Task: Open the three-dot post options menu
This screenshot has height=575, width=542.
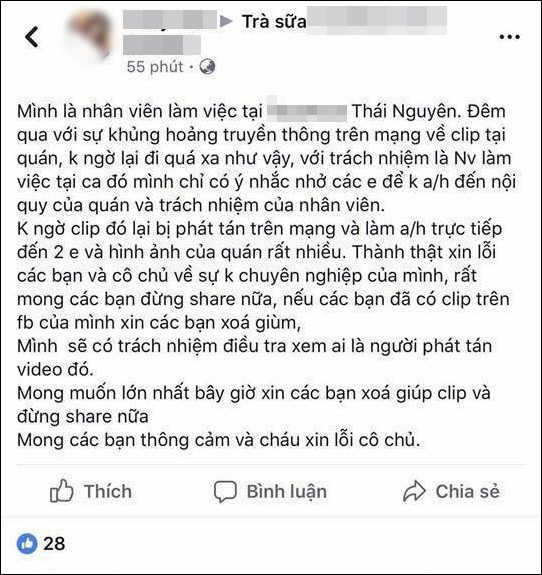Action: (509, 37)
